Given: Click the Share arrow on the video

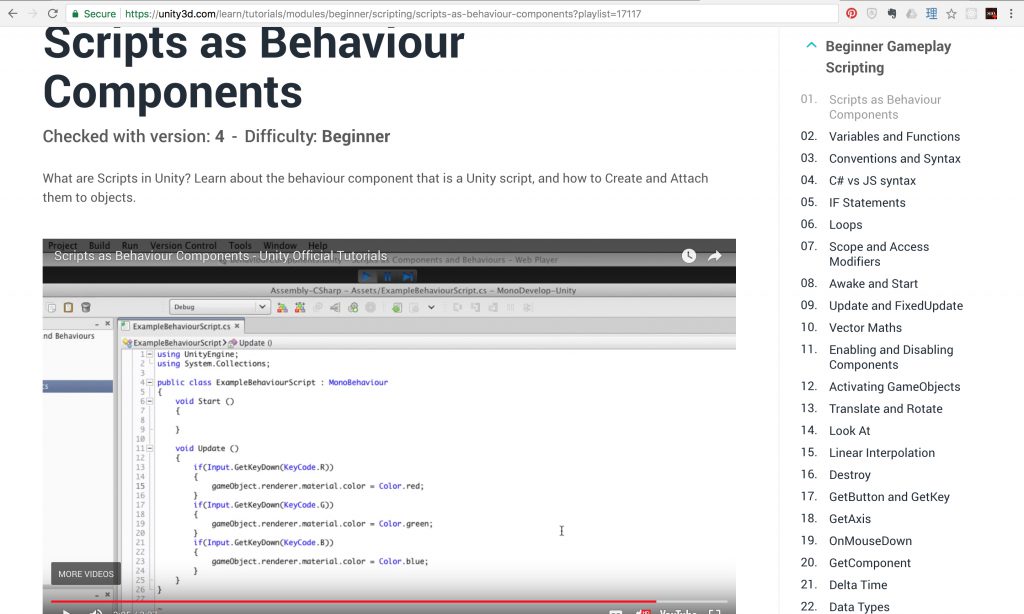Looking at the screenshot, I should [715, 256].
